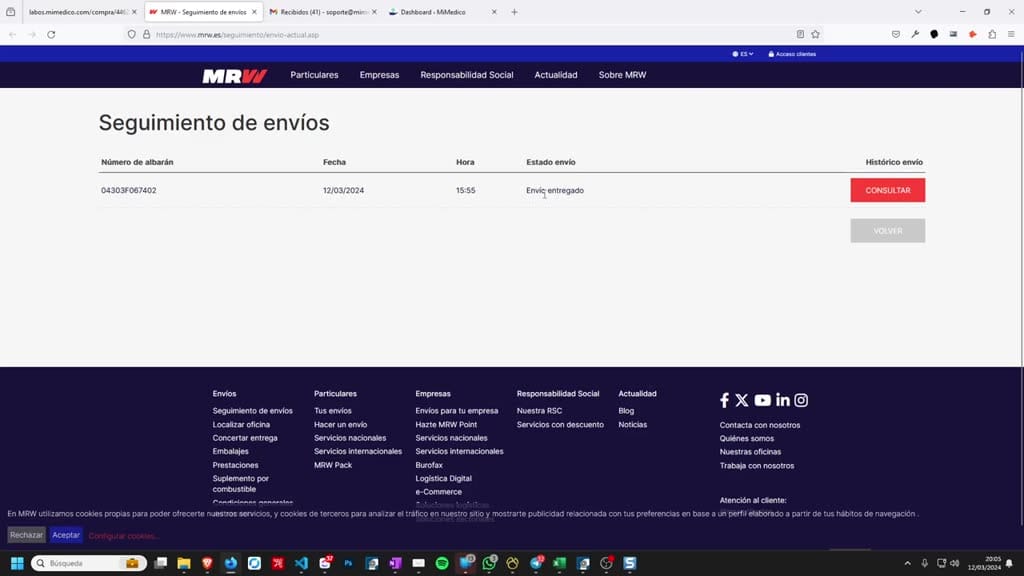Accept cookies with Aceptar button

[x=66, y=535]
